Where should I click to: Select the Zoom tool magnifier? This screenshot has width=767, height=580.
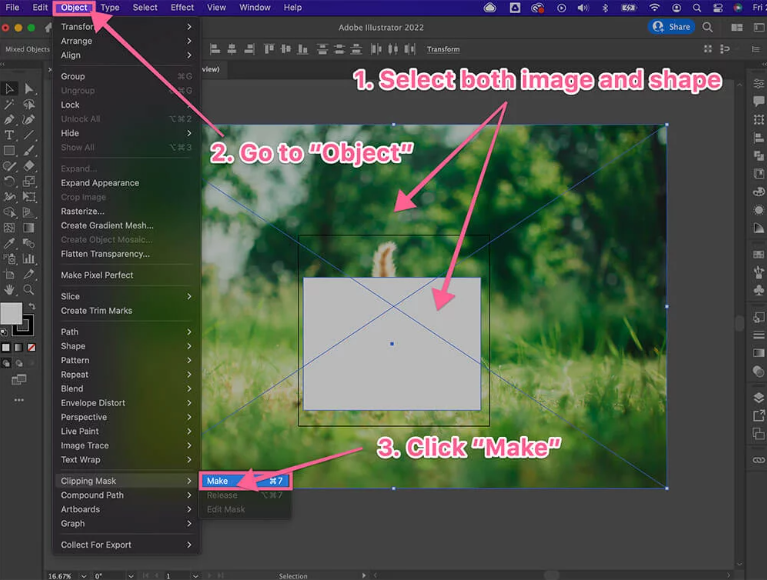pos(29,290)
